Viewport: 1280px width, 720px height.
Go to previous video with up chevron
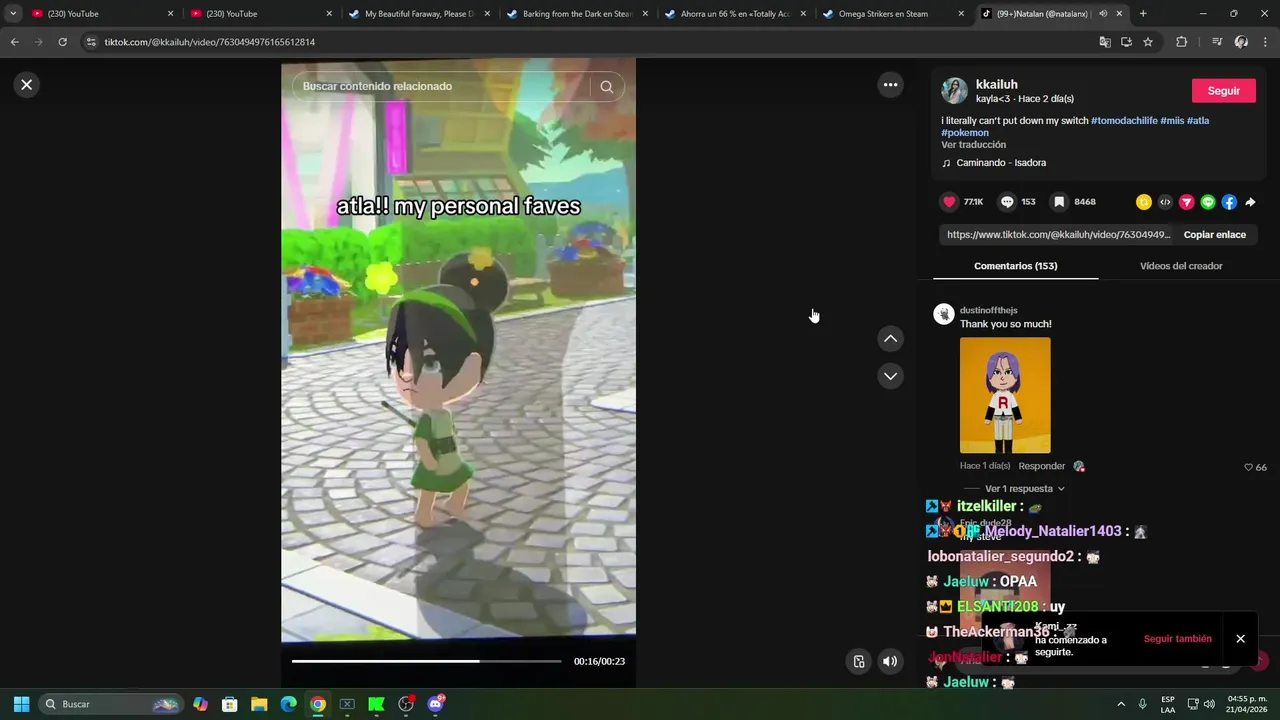[x=890, y=339]
